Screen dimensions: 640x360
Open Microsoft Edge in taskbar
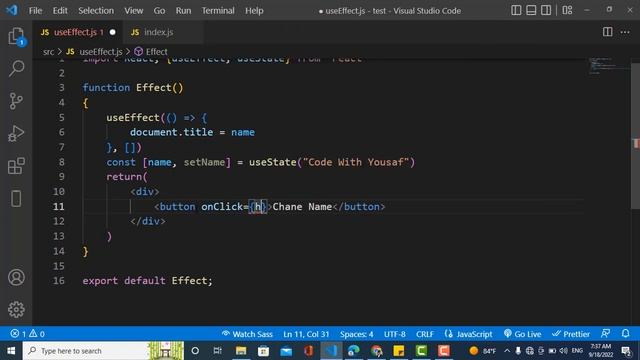pyautogui.click(x=353, y=351)
